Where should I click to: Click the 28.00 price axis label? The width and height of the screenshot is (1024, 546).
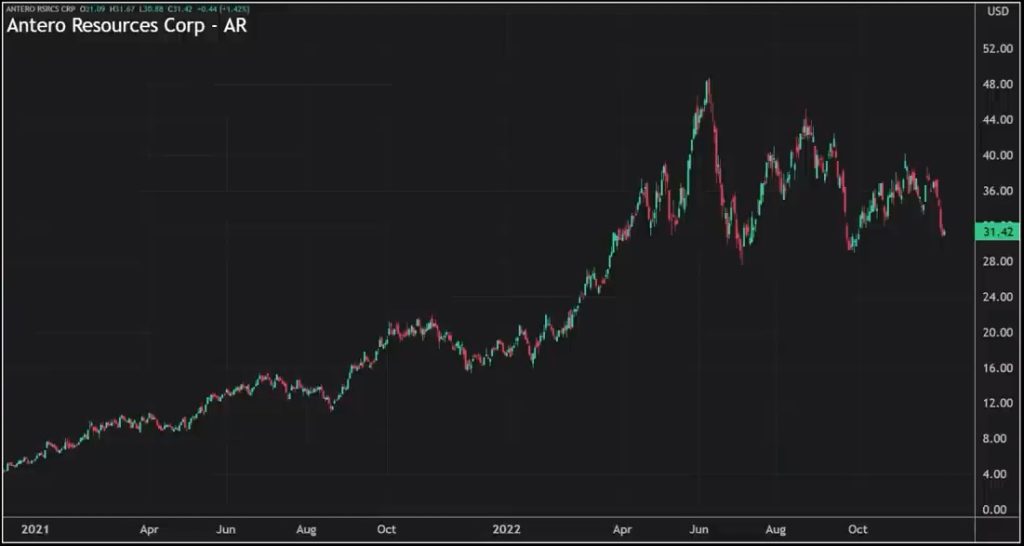coord(997,261)
